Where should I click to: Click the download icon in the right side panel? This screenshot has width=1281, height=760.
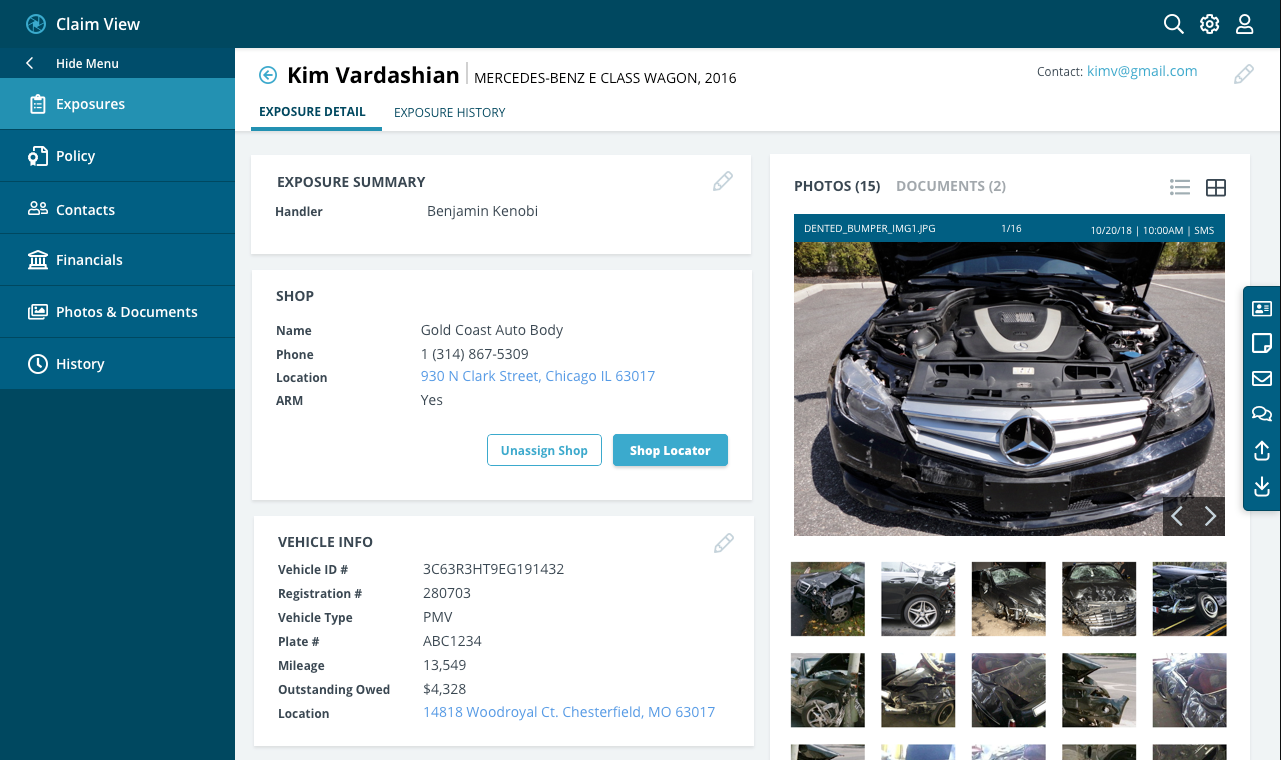[x=1262, y=487]
